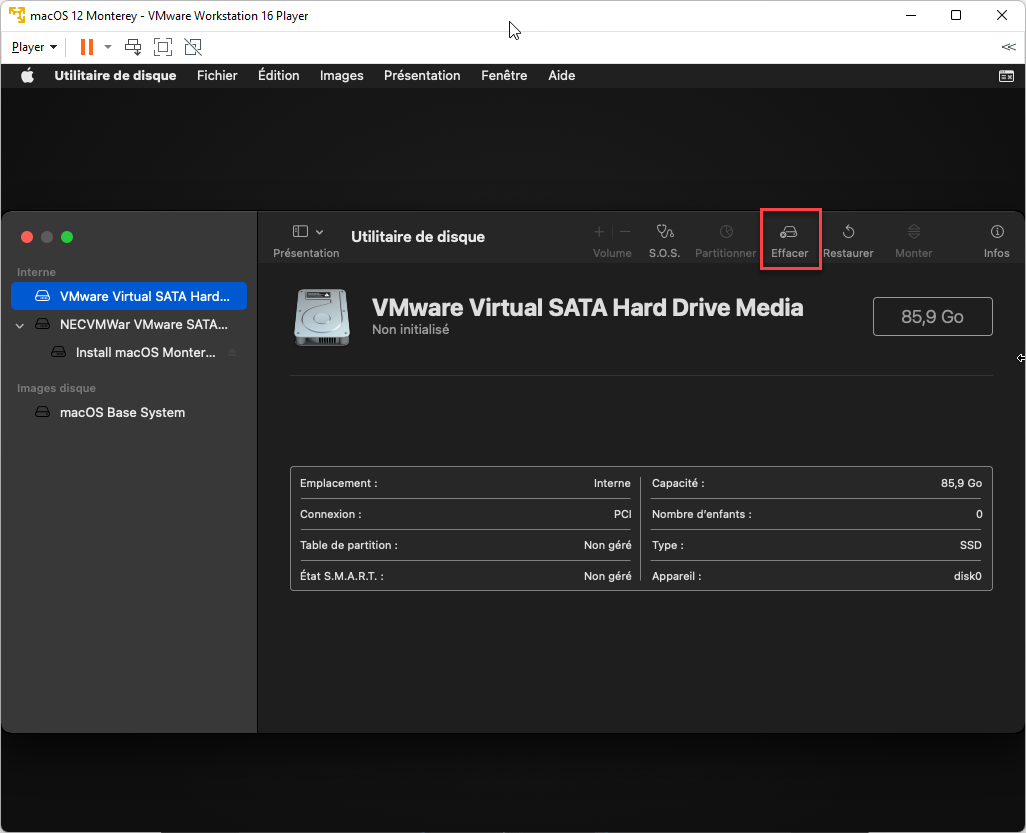
Task: Click the 'PCI' connection value
Action: [x=622, y=514]
